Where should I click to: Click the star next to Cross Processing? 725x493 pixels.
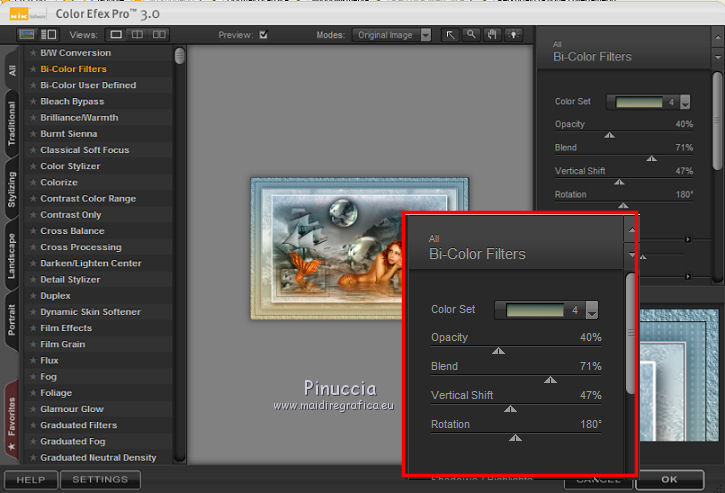tap(33, 247)
